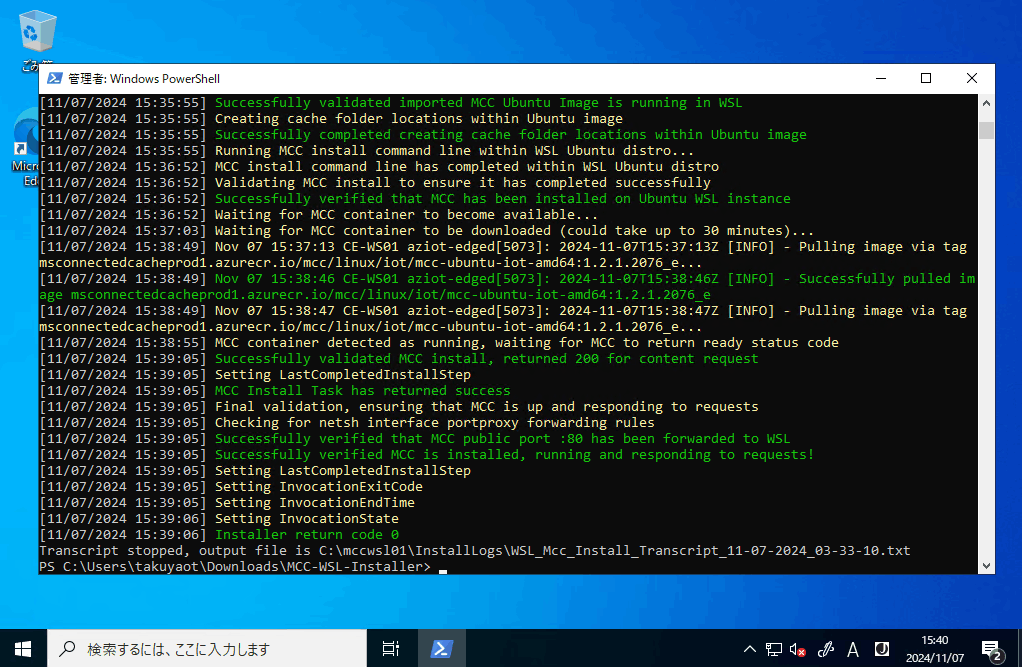This screenshot has width=1022, height=667.
Task: Click 'Checking for netsh interface portproxy forwarding rules'
Action: pos(434,422)
